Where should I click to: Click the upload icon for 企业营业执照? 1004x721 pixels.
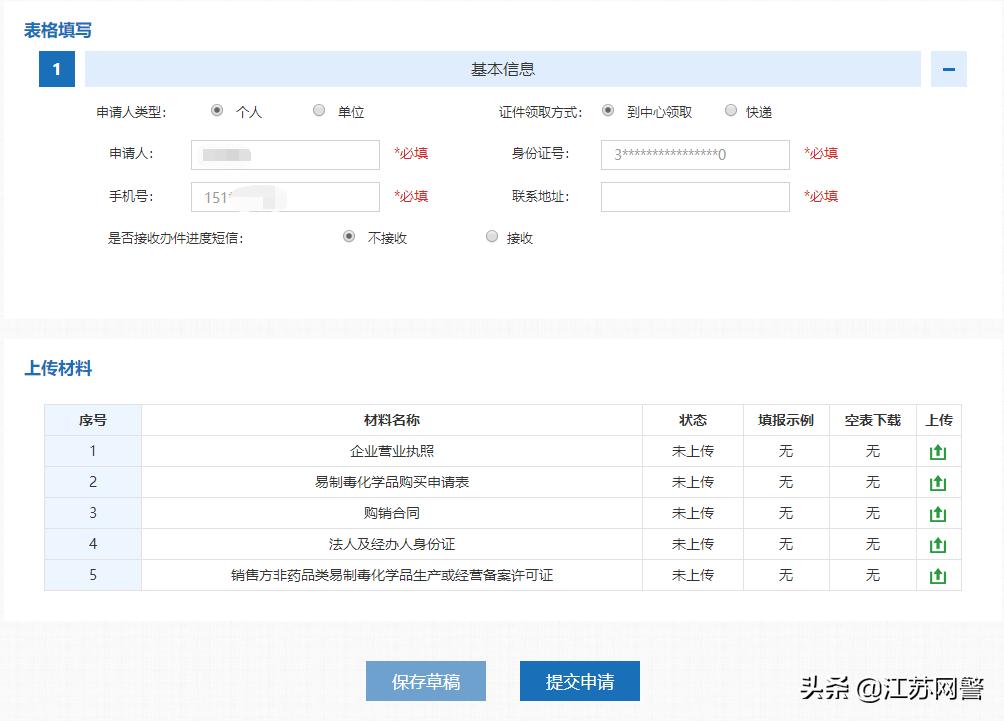938,451
